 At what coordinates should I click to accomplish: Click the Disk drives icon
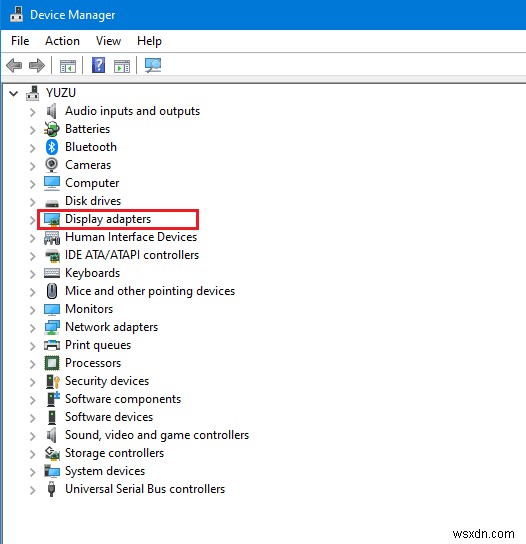click(x=52, y=203)
